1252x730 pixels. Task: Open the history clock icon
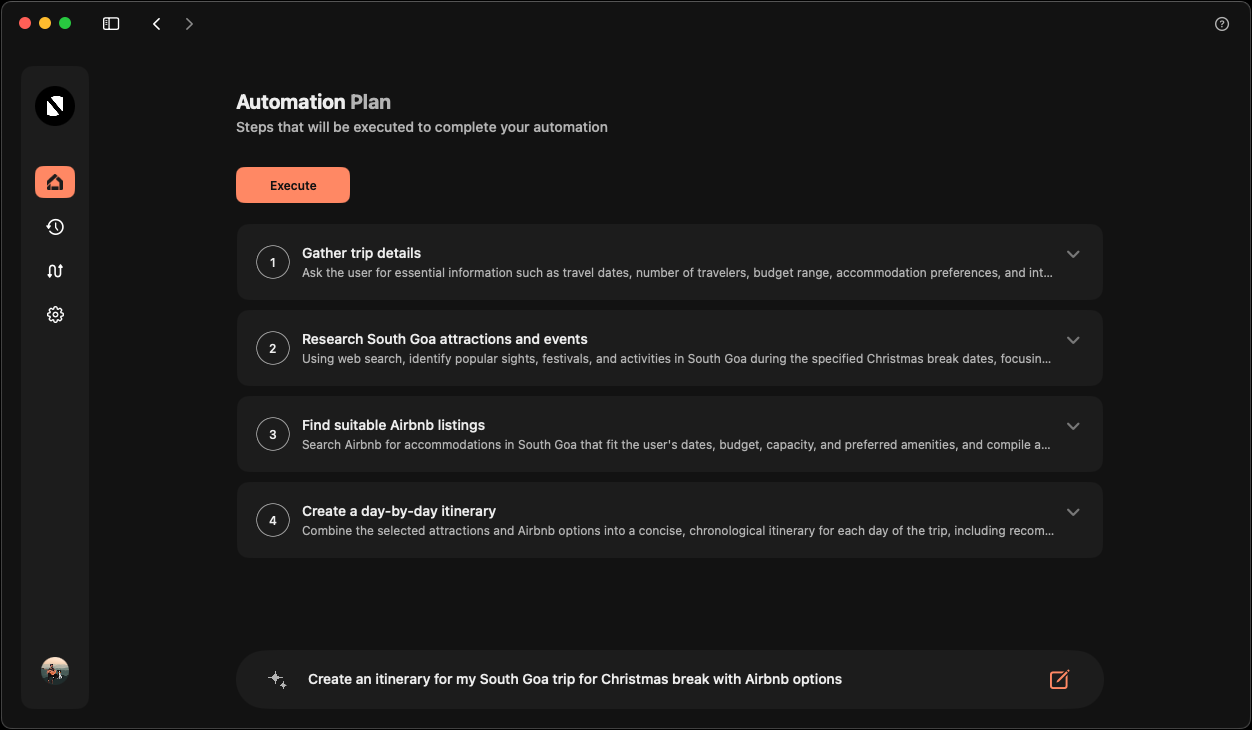coord(55,227)
